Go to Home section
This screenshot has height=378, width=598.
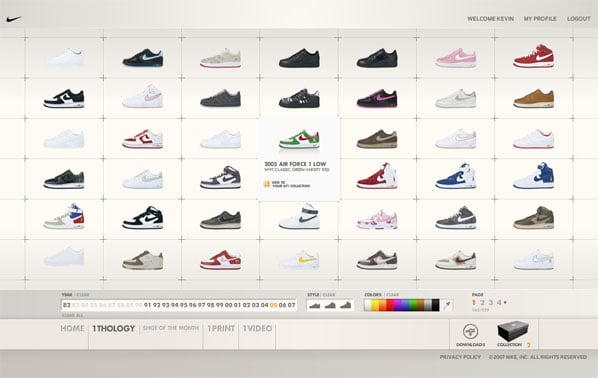[72, 328]
